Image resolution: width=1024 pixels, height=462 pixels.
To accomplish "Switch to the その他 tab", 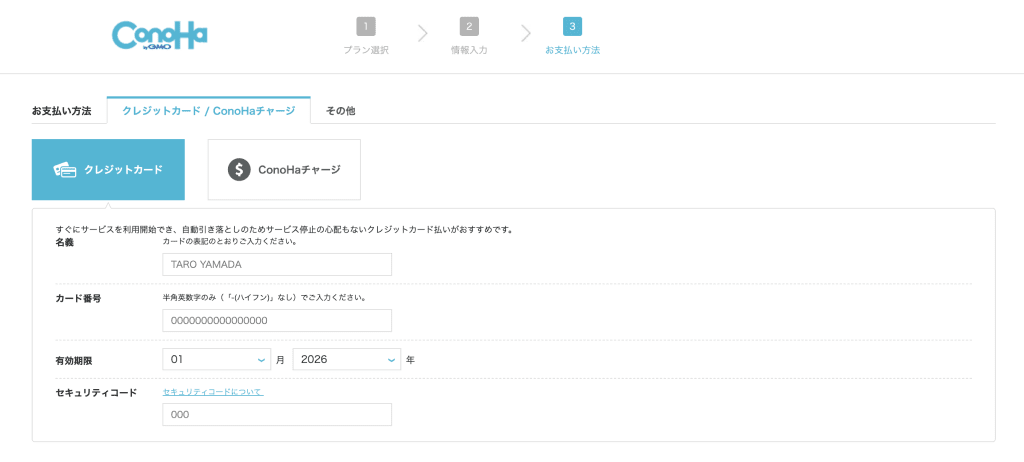I will coord(340,111).
